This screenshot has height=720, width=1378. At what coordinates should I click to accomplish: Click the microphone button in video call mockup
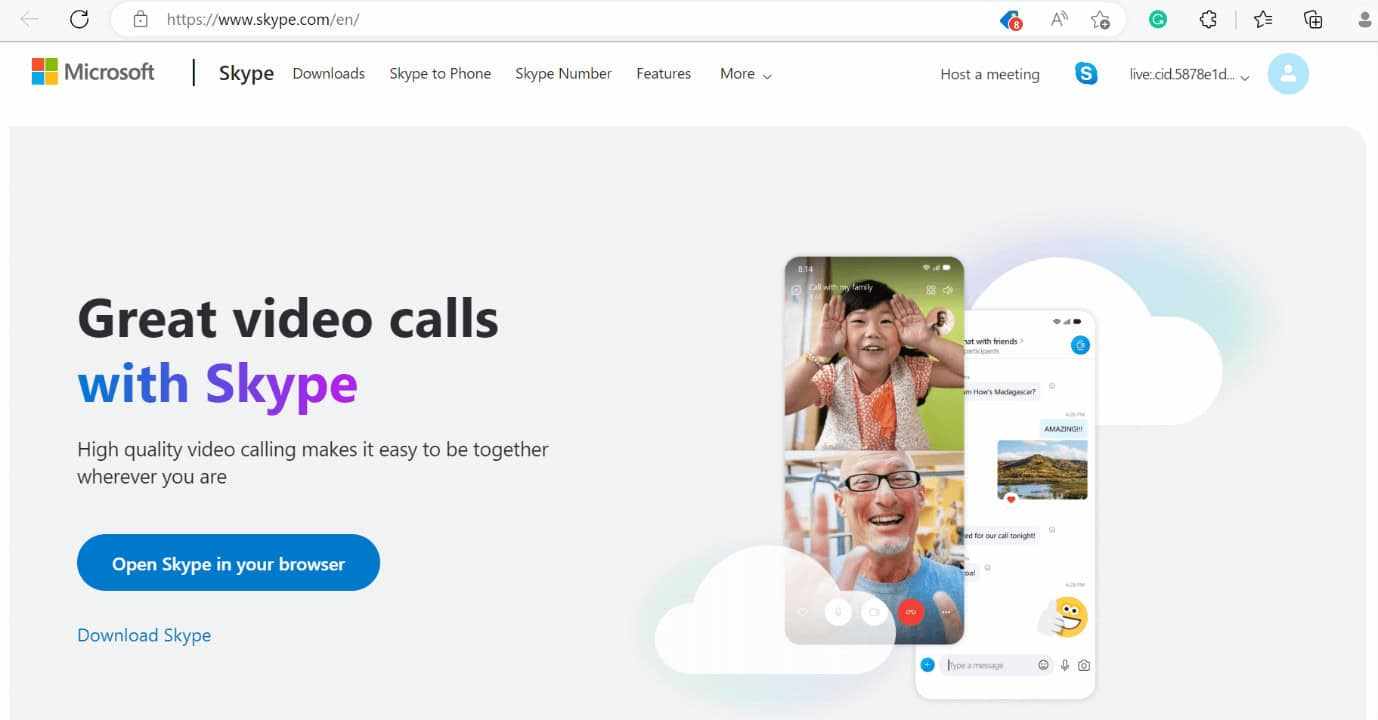pos(838,612)
